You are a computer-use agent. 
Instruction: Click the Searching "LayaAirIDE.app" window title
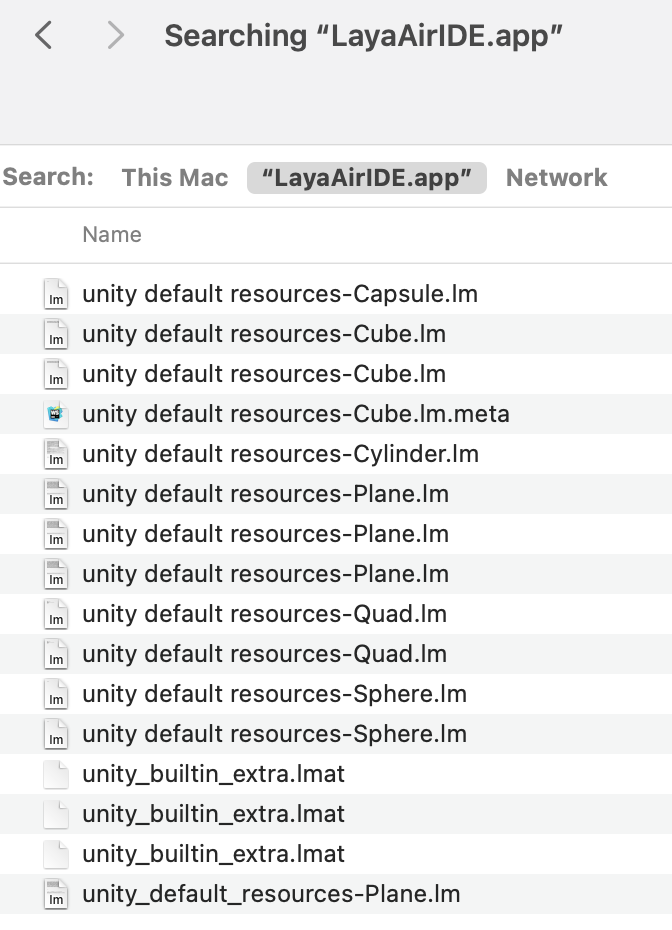[364, 36]
